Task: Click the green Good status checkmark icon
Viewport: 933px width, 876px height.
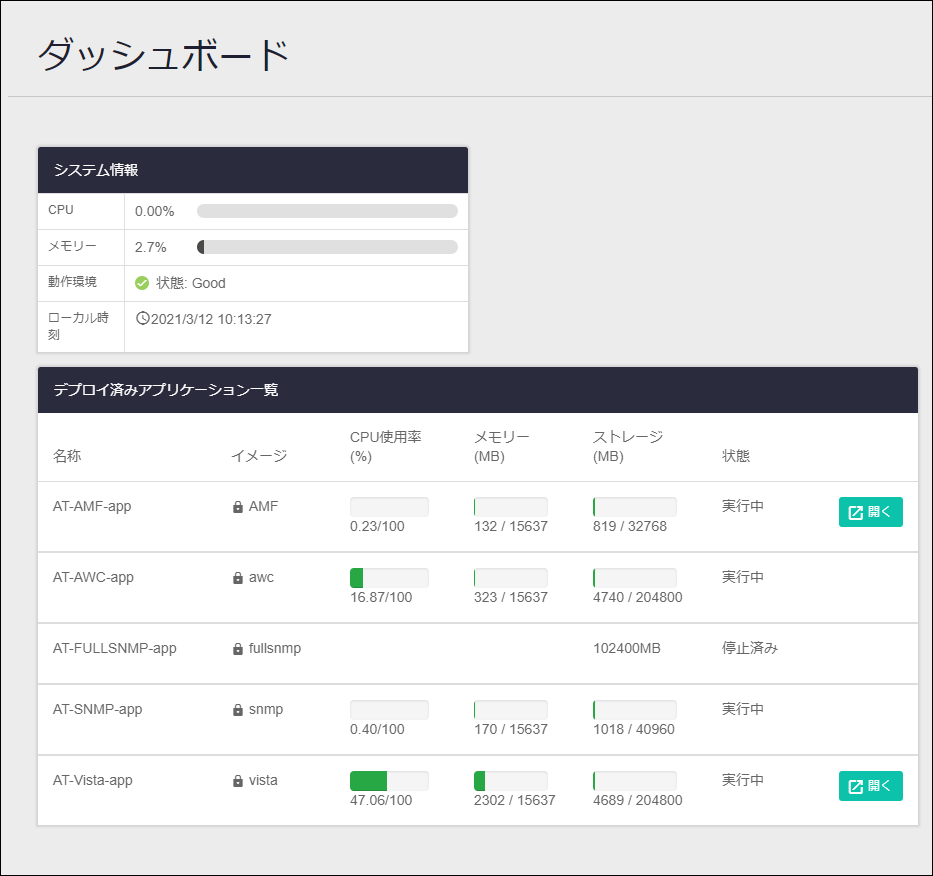Action: pos(142,283)
